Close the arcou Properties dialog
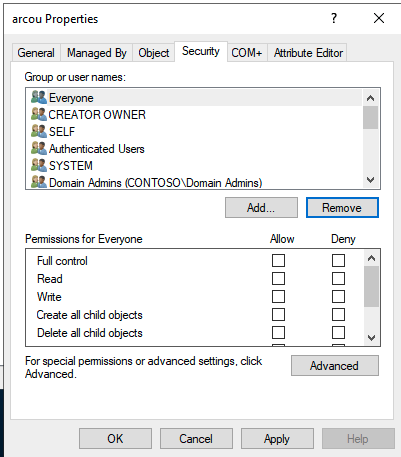Image resolution: width=401 pixels, height=457 pixels. pos(379,18)
